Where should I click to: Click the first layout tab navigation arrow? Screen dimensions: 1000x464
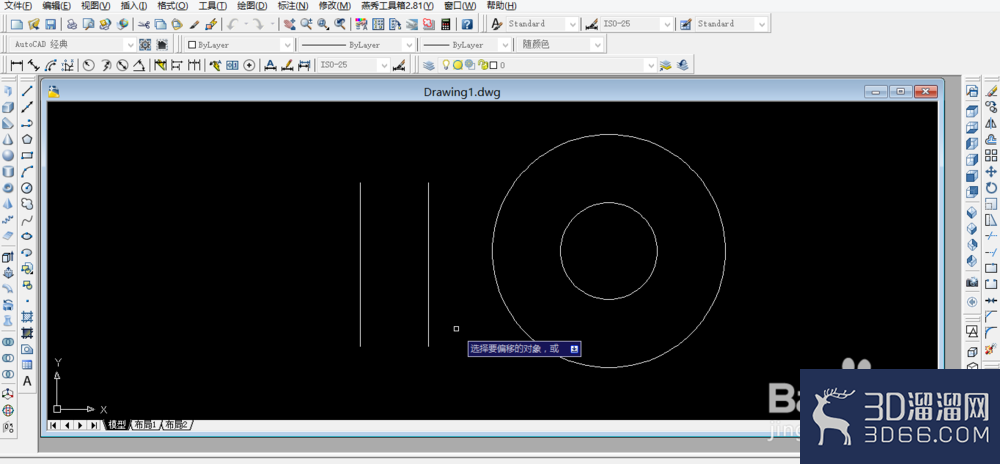coord(54,425)
